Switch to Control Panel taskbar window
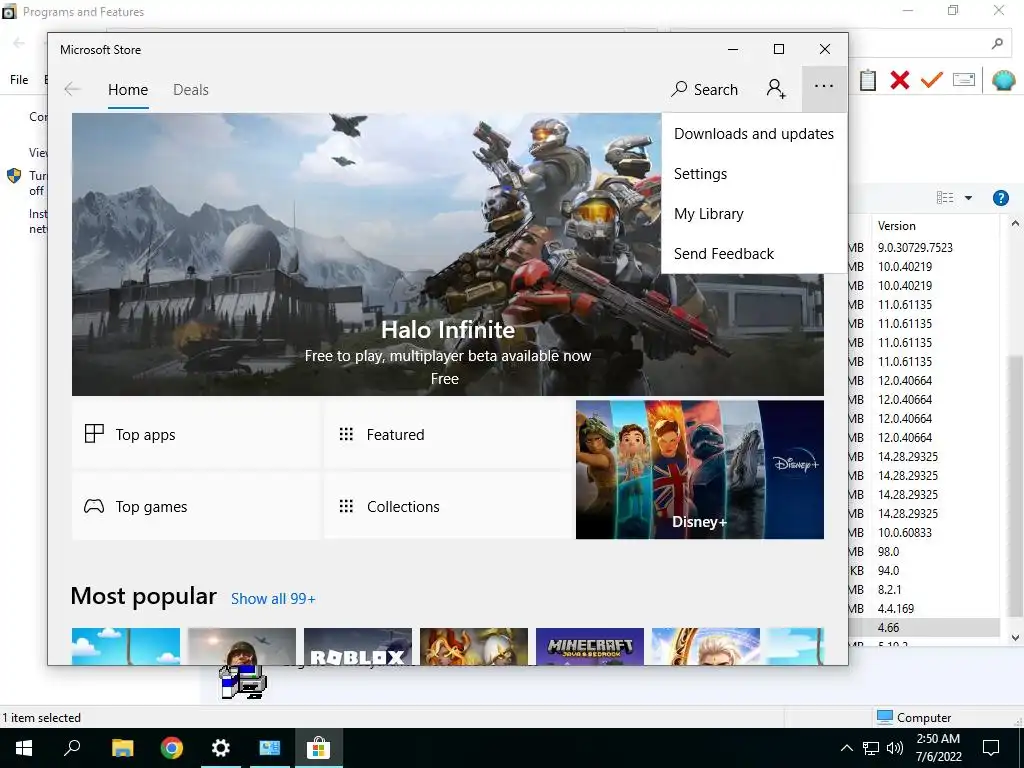 [x=270, y=748]
